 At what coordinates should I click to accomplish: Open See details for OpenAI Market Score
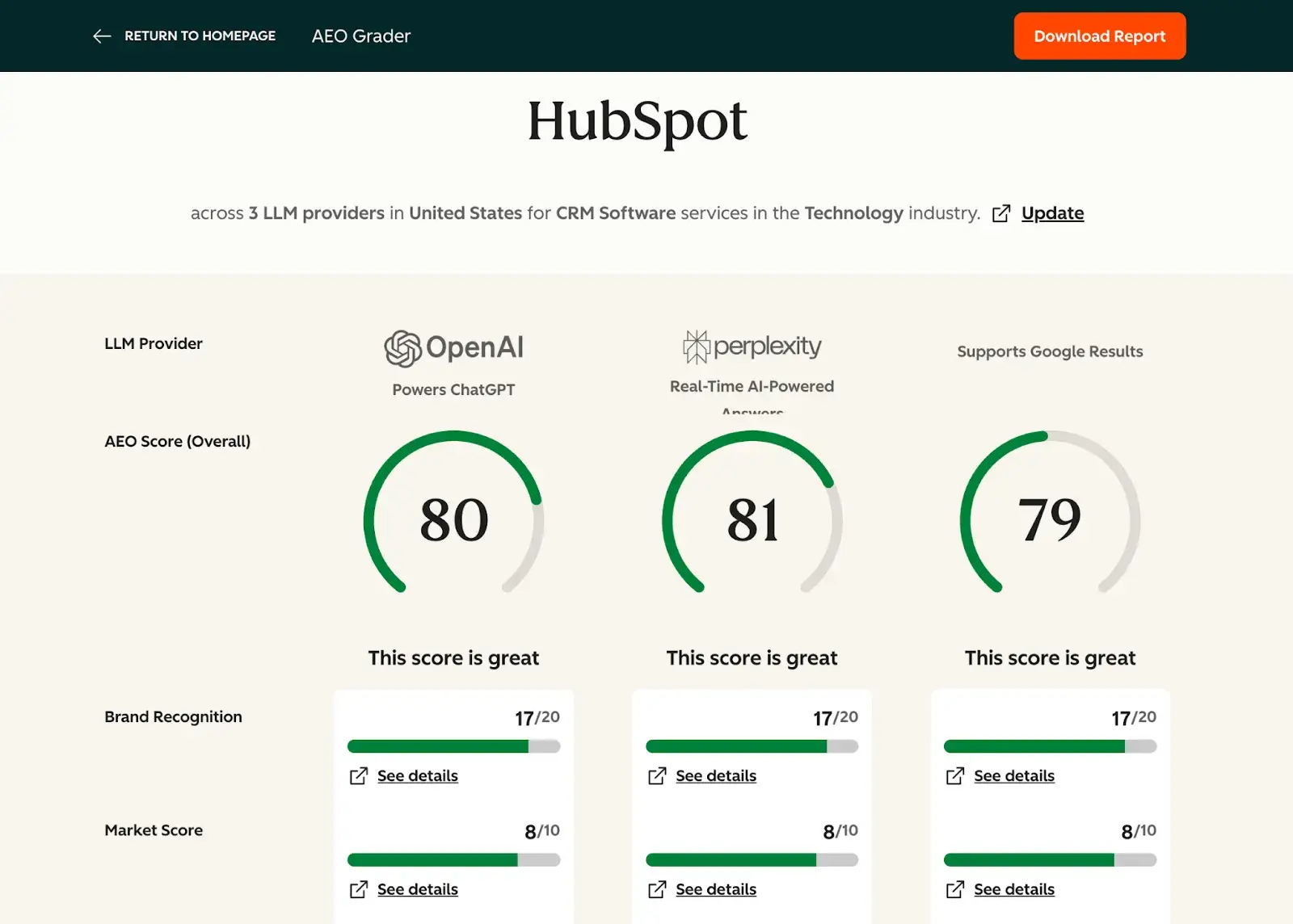pos(418,889)
